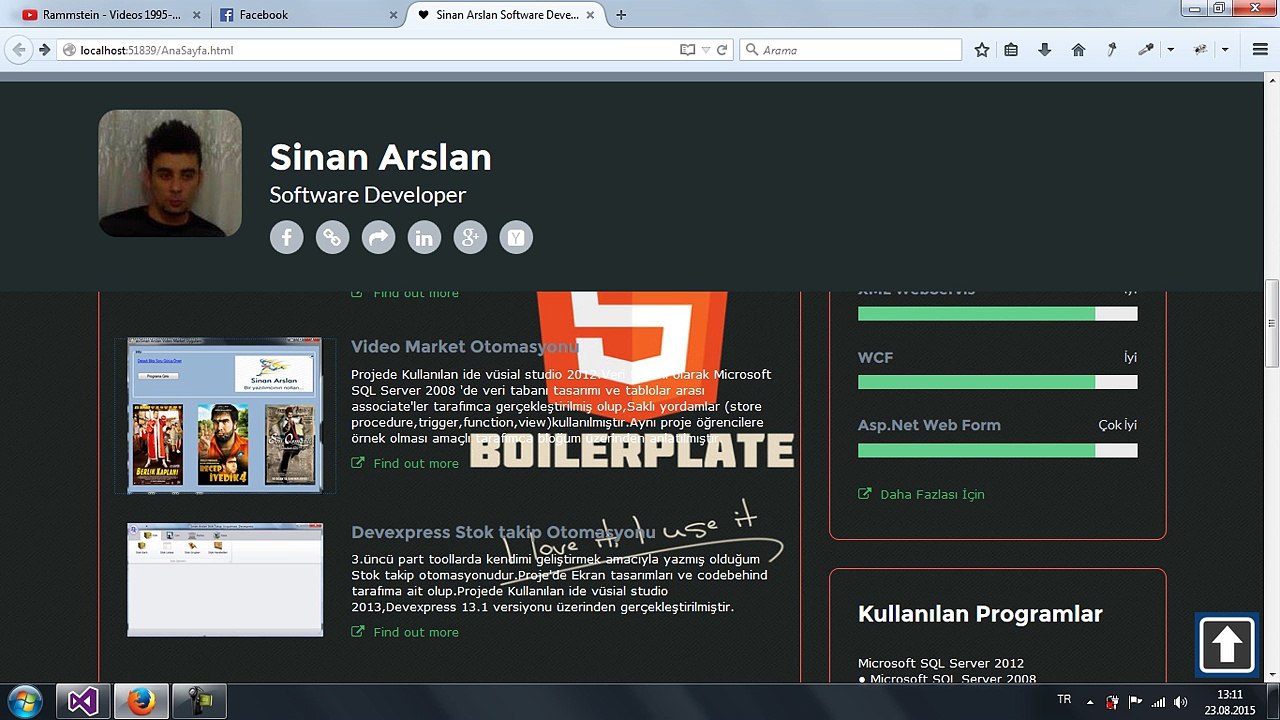Screen dimensions: 1280x720
Task: Click the Asp.Net Web Form progress bar
Action: pyautogui.click(x=997, y=450)
